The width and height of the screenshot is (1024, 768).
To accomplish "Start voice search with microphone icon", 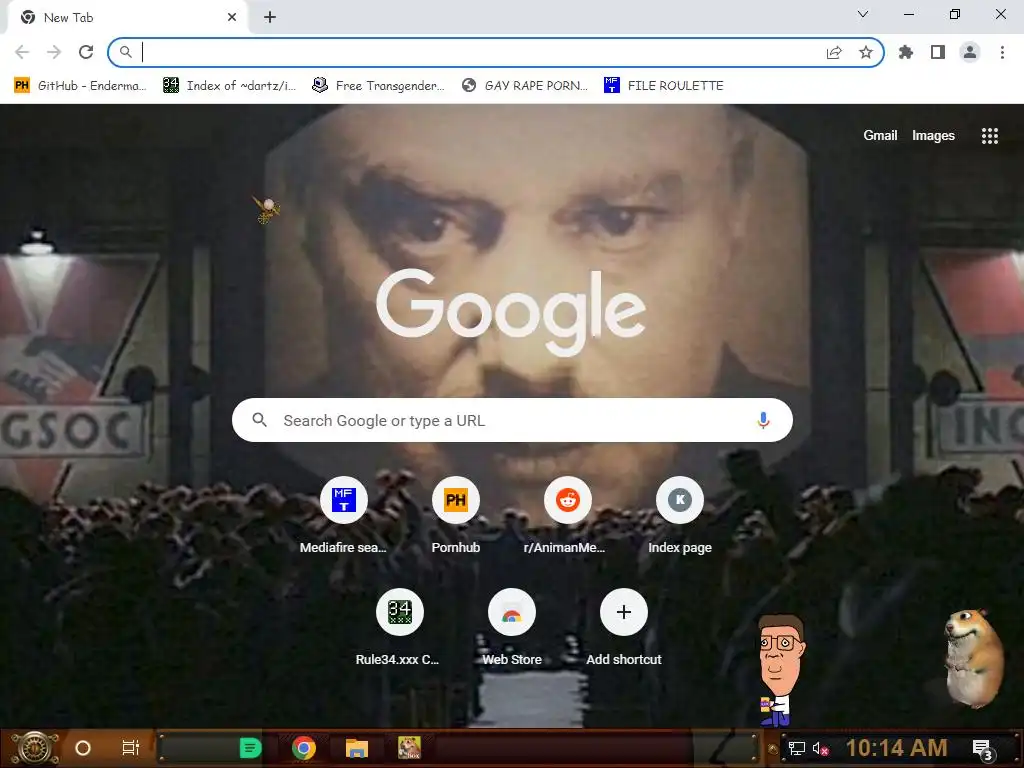I will pyautogui.click(x=763, y=420).
